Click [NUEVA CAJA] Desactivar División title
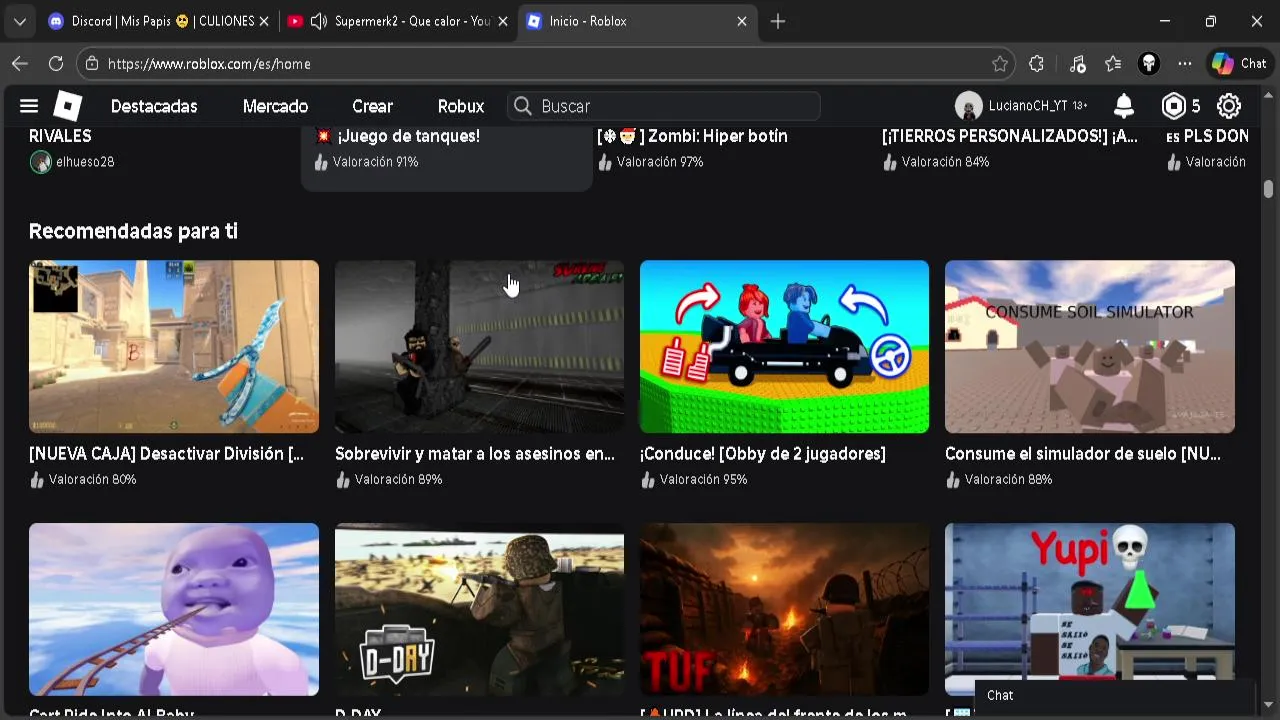This screenshot has height=720, width=1280. [x=166, y=454]
